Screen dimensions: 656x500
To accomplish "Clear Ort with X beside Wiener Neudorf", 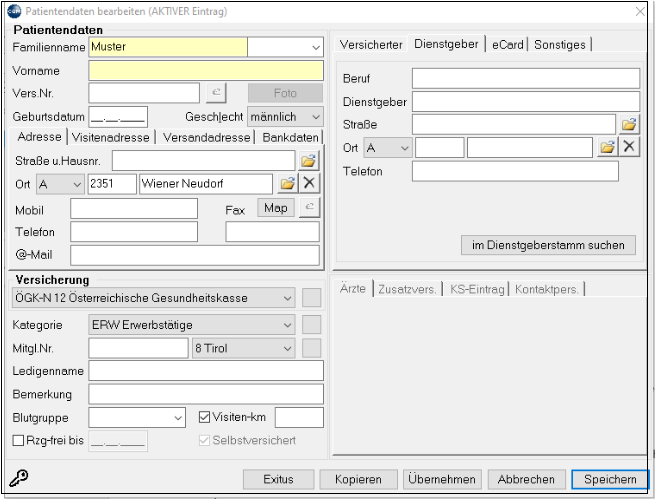I will (309, 183).
